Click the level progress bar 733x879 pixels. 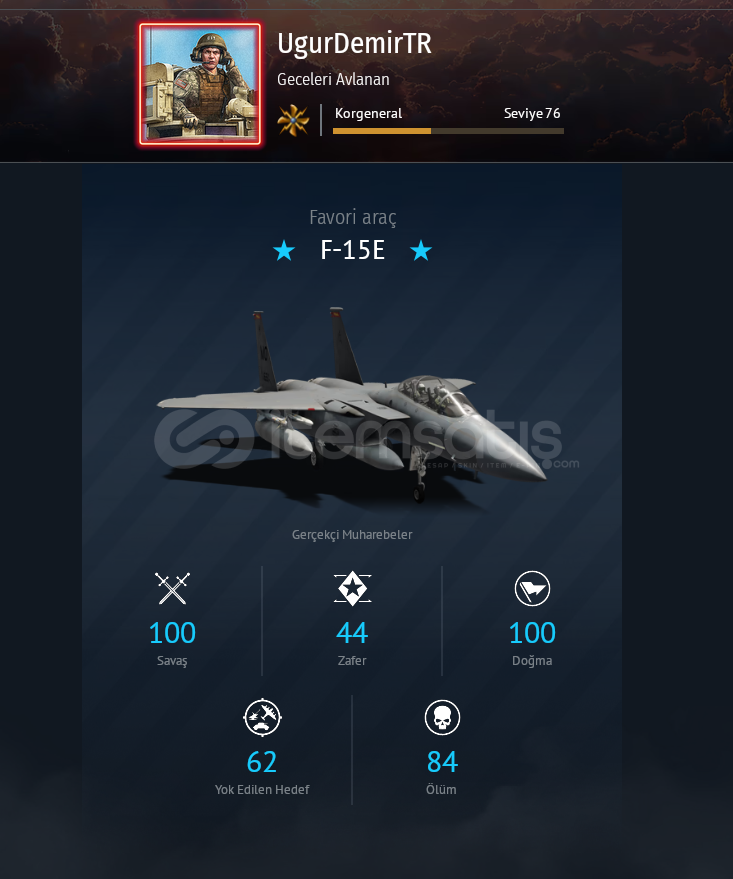tap(448, 131)
